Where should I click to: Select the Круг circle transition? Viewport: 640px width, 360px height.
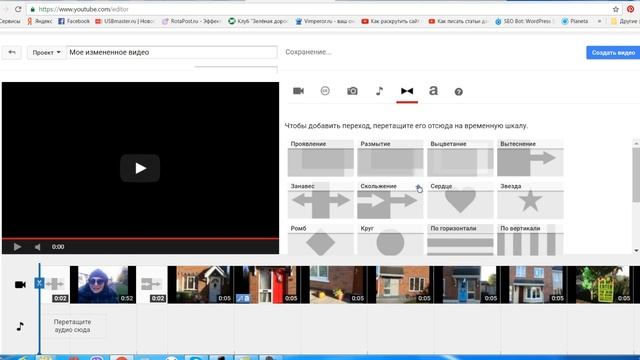pos(390,240)
